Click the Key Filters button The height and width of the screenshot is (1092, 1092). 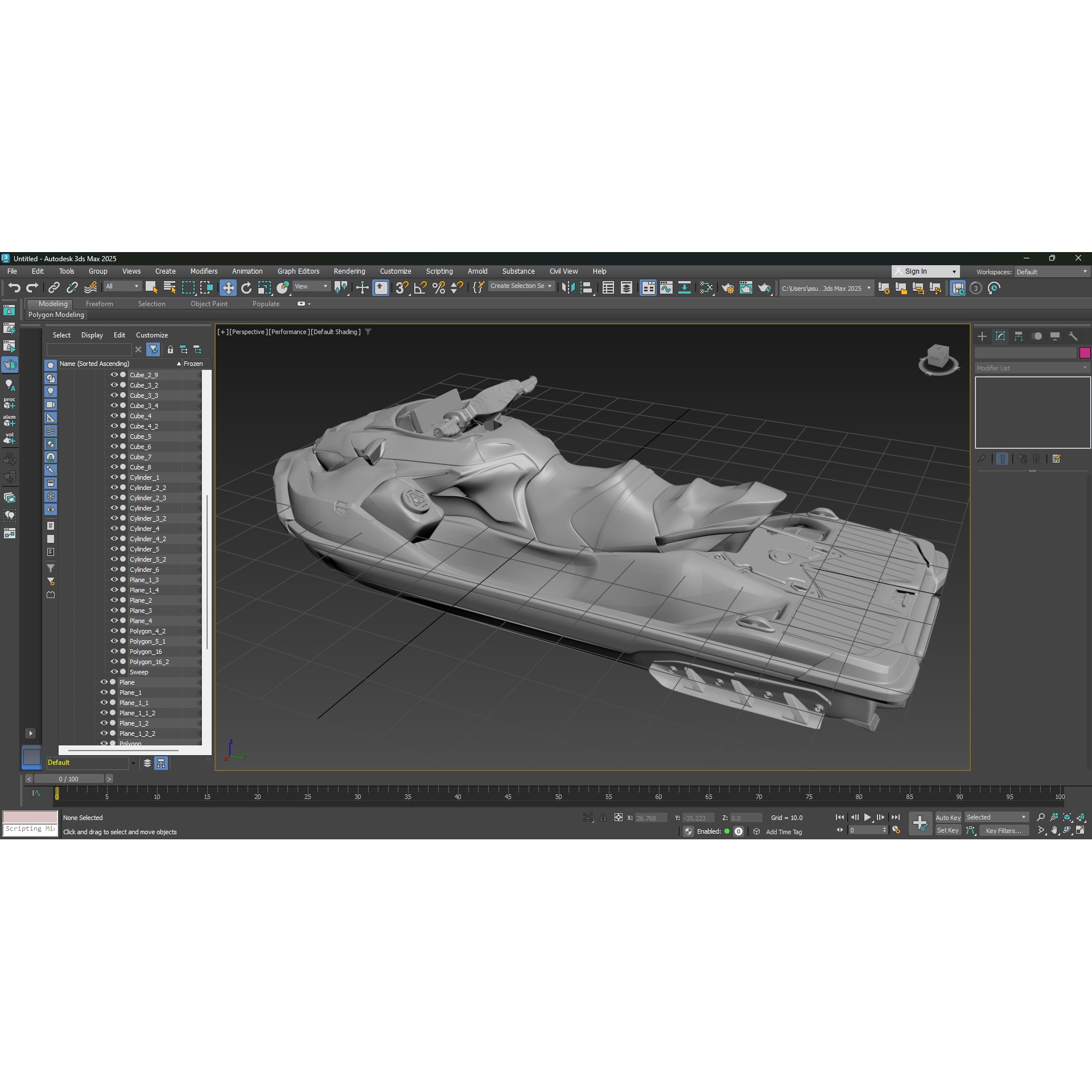click(1003, 831)
